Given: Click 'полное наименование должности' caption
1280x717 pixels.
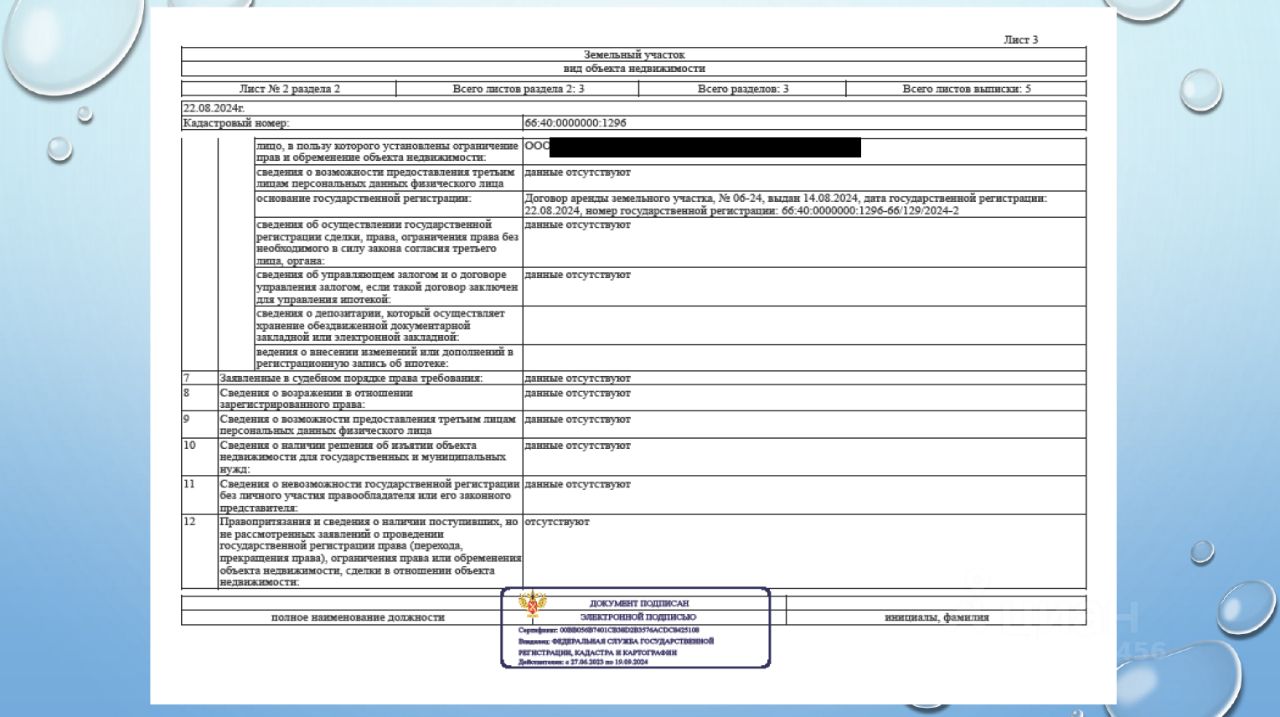Looking at the screenshot, I should pyautogui.click(x=358, y=617).
